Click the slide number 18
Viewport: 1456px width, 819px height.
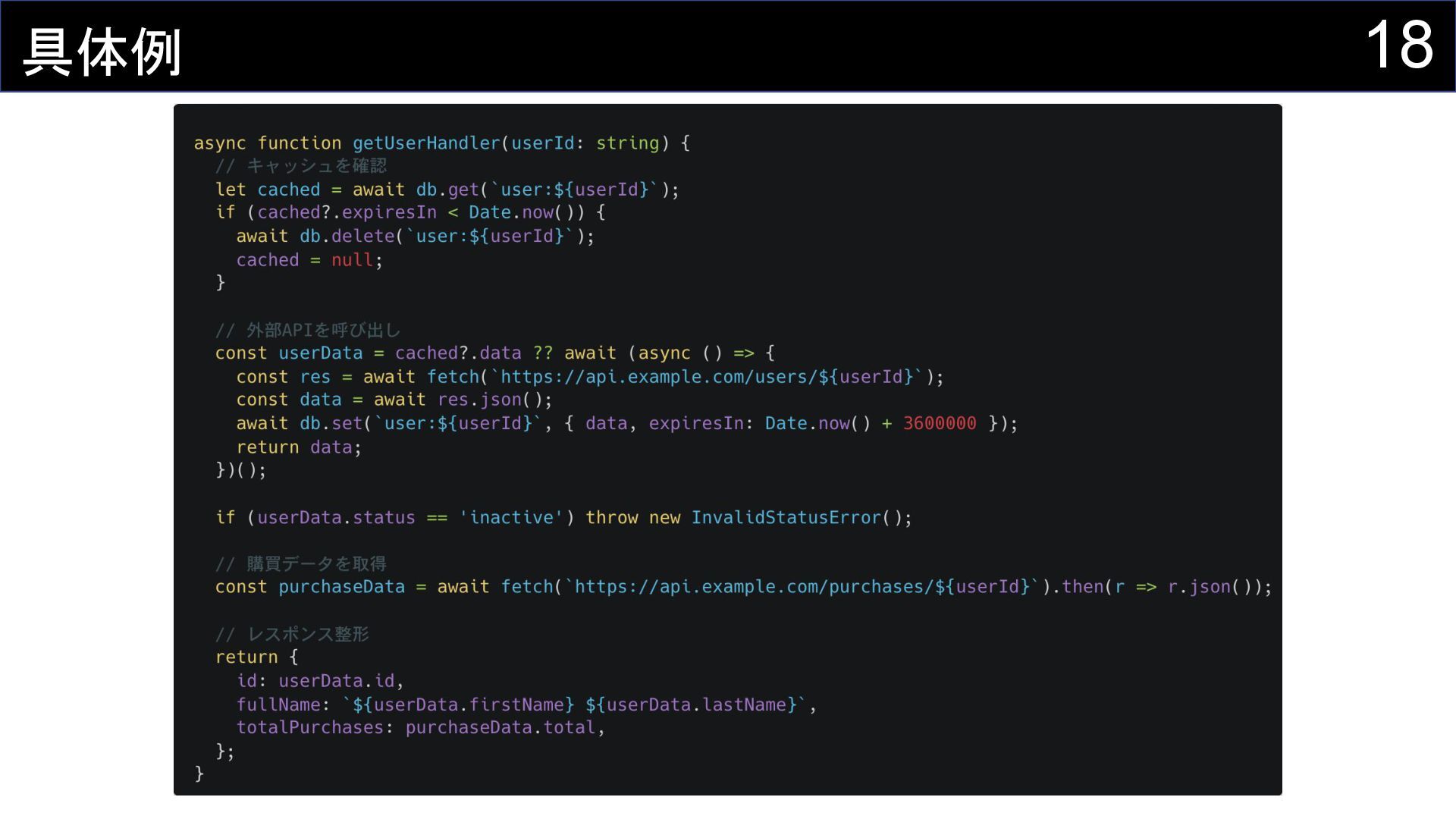[x=1398, y=45]
